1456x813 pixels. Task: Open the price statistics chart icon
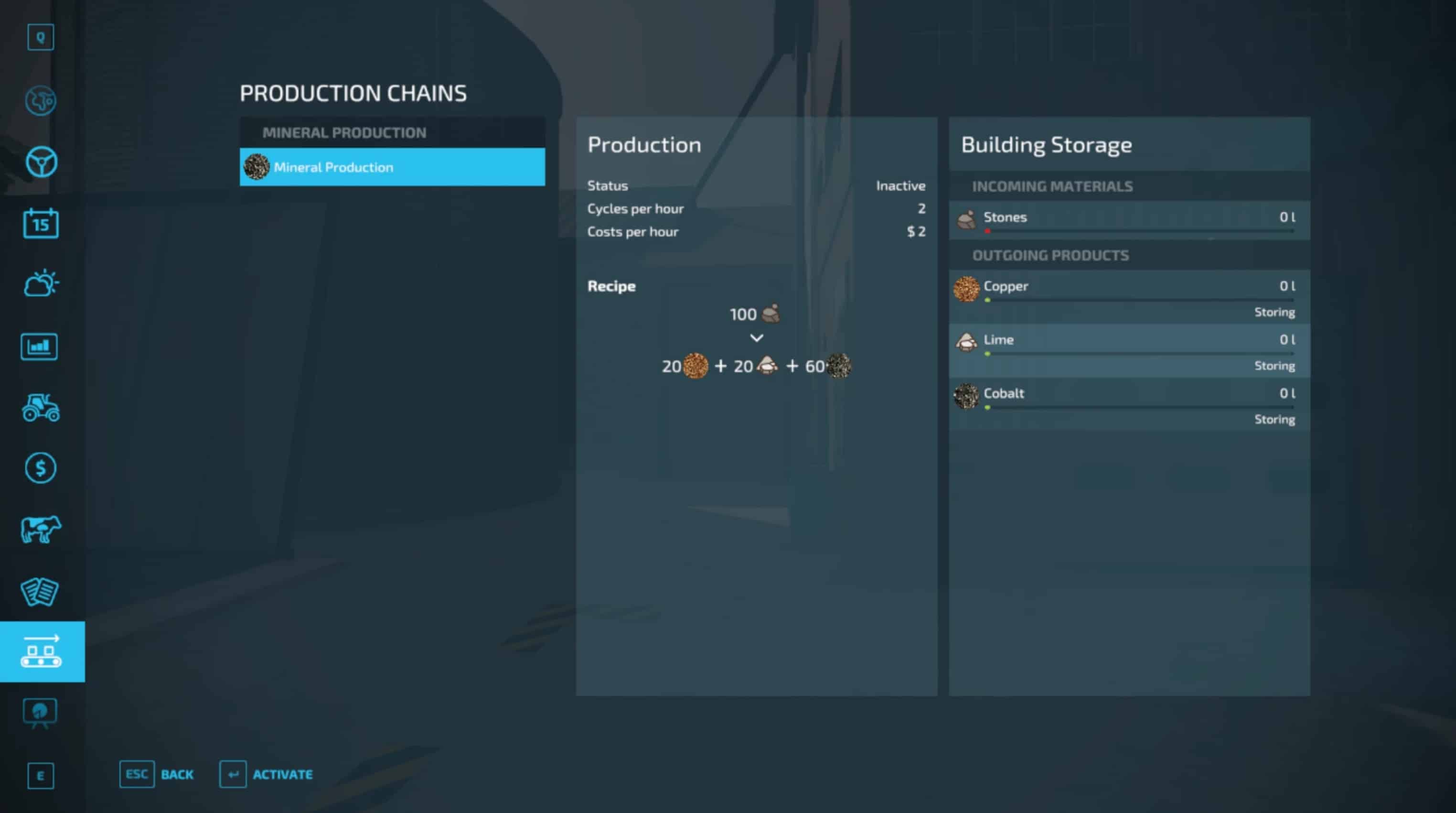(x=40, y=347)
